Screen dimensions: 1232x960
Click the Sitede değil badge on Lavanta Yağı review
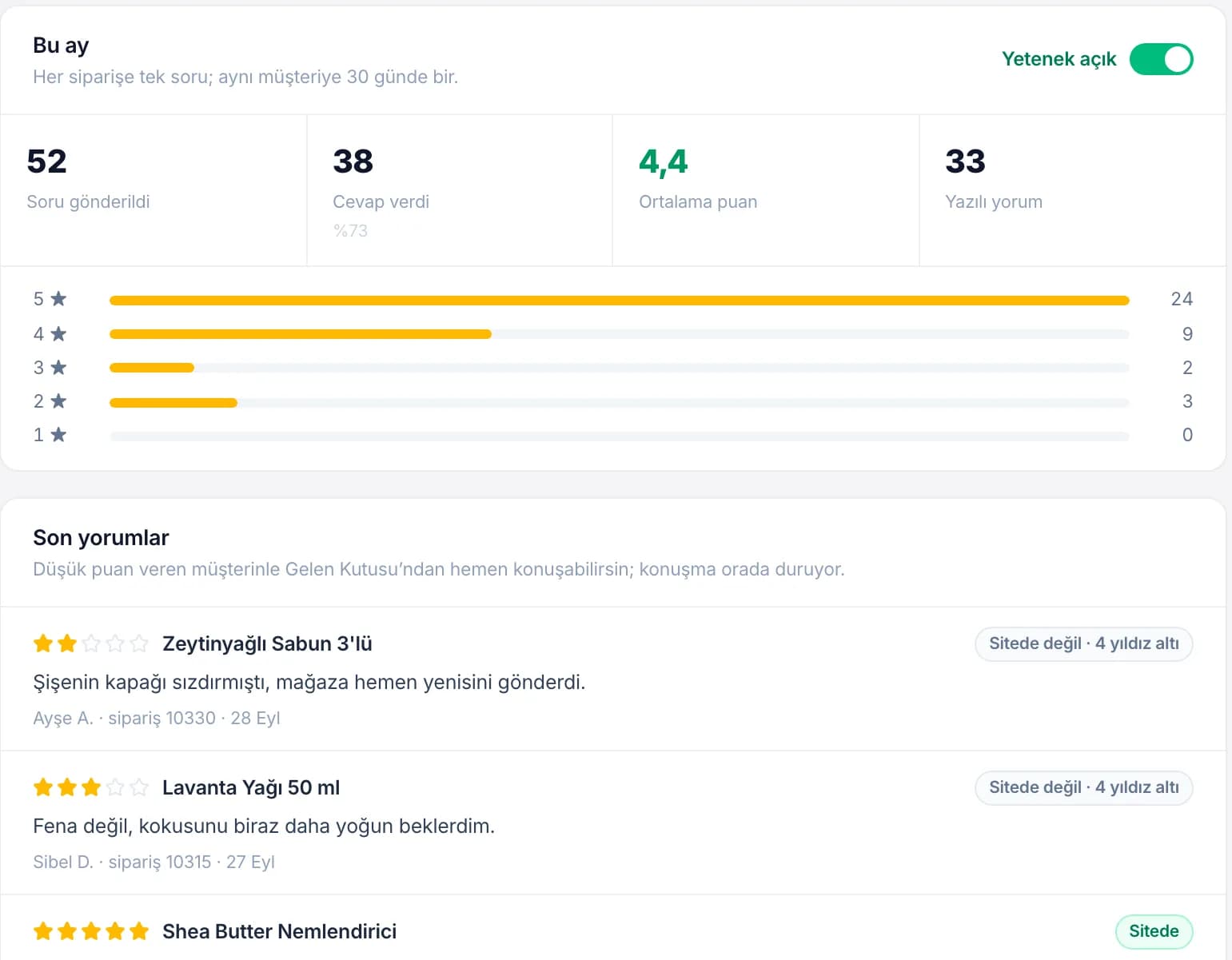[x=1083, y=787]
